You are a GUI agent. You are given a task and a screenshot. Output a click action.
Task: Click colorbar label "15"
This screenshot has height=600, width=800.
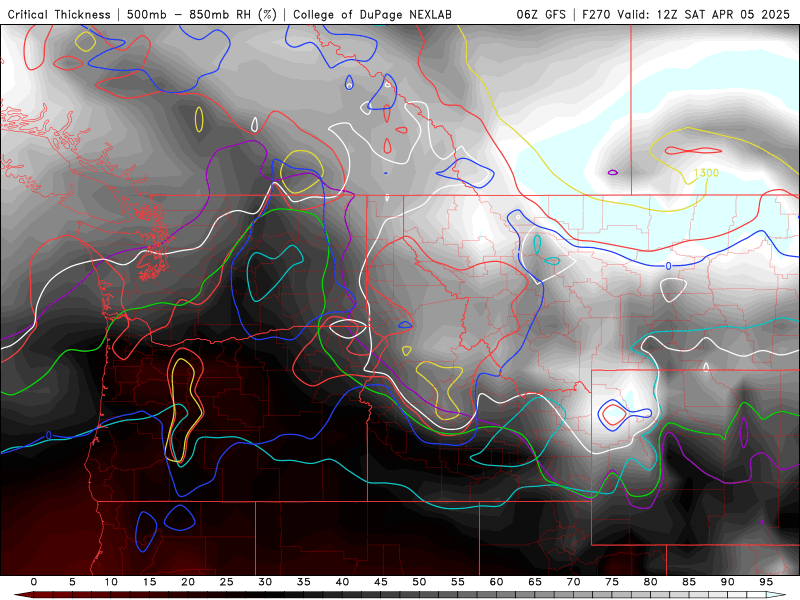click(x=149, y=582)
